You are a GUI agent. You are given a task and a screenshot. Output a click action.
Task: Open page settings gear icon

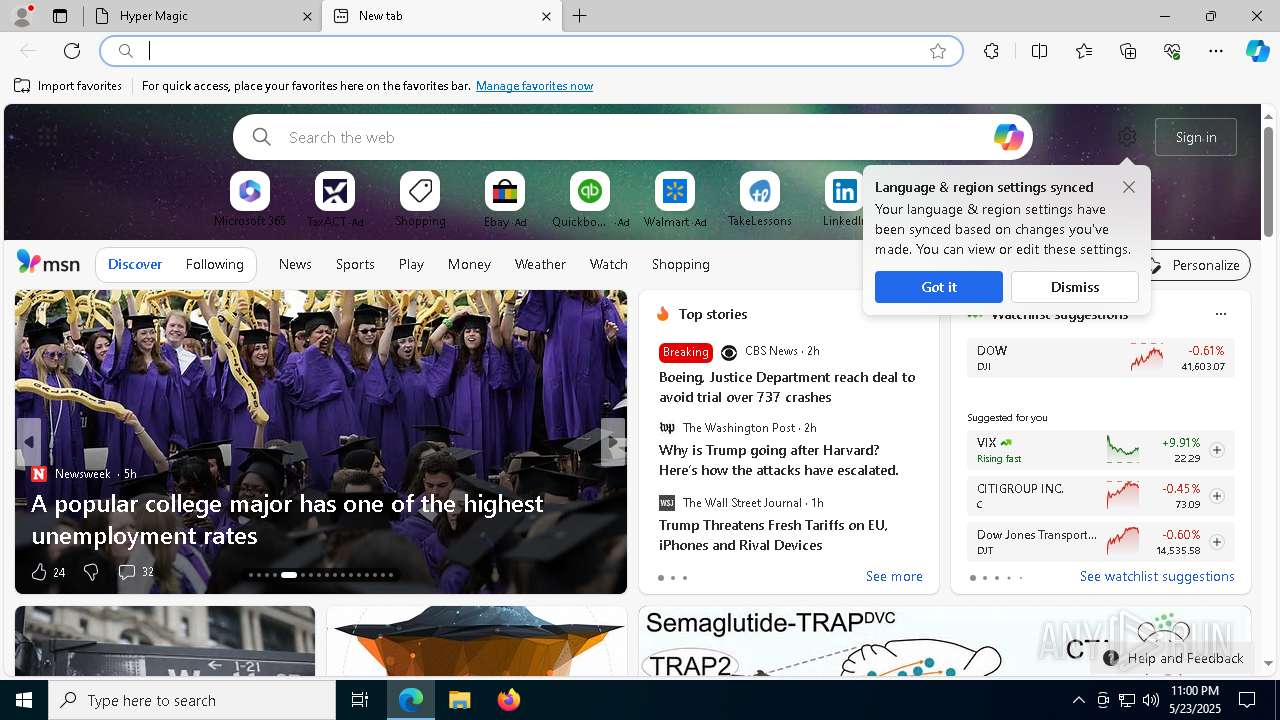1127,137
